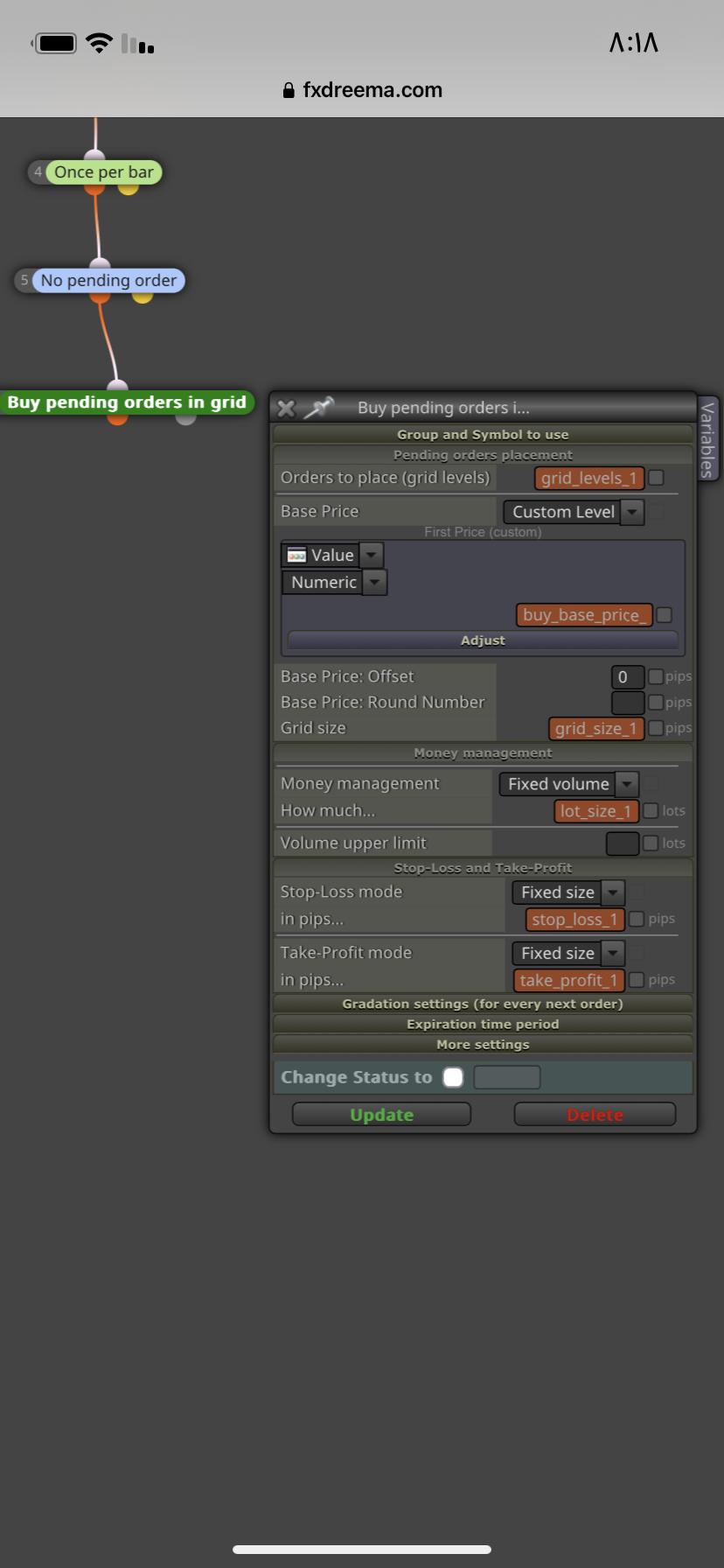Toggle pips checkbox for Grid size
Viewport: 724px width, 1568px height.
[x=656, y=728]
